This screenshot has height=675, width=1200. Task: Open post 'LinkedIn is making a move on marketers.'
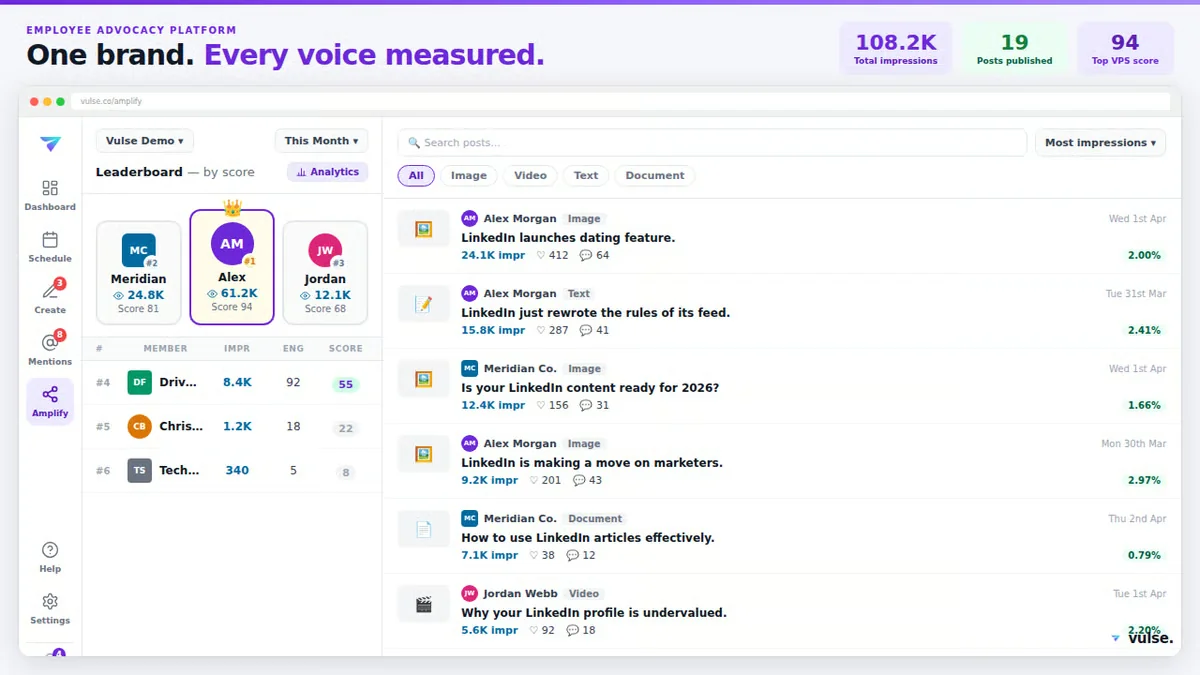[592, 463]
